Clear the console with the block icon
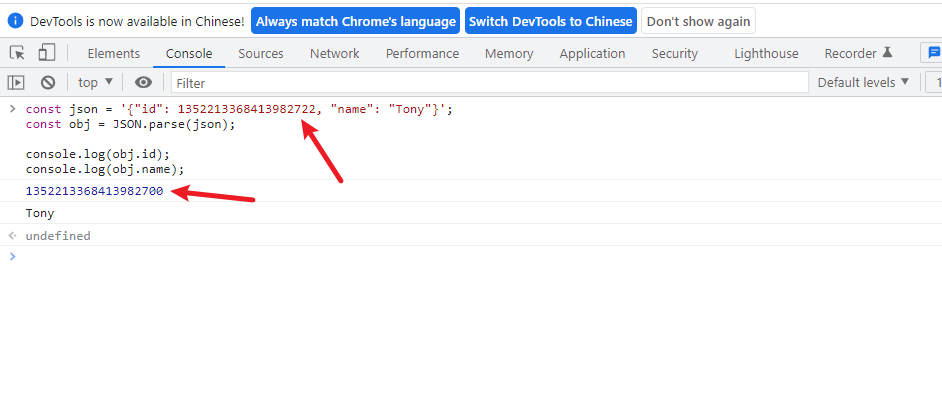 [47, 83]
